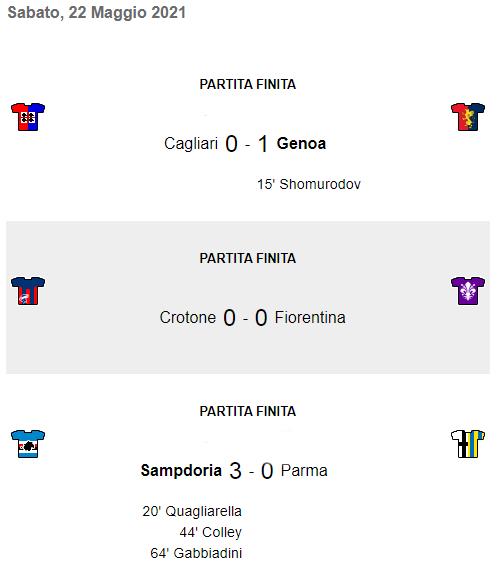The width and height of the screenshot is (502, 583).
Task: Click the Crotone jersey icon
Action: 28,291
